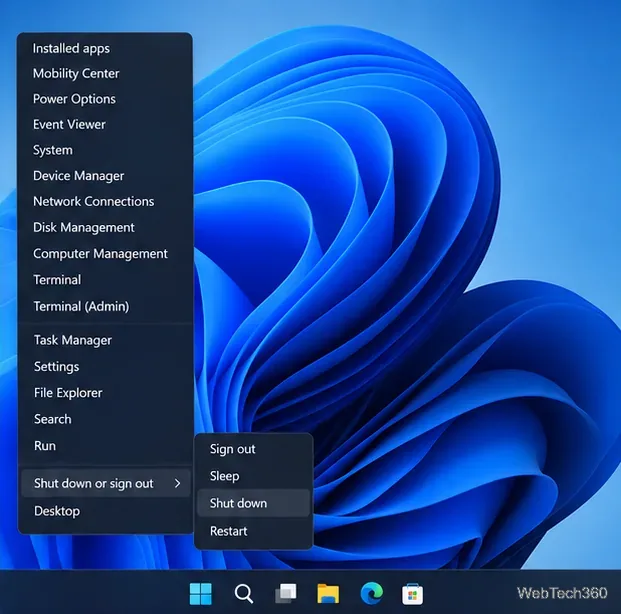Launch Terminal without admin rights
Viewport: 621px width, 614px height.
tap(105, 280)
